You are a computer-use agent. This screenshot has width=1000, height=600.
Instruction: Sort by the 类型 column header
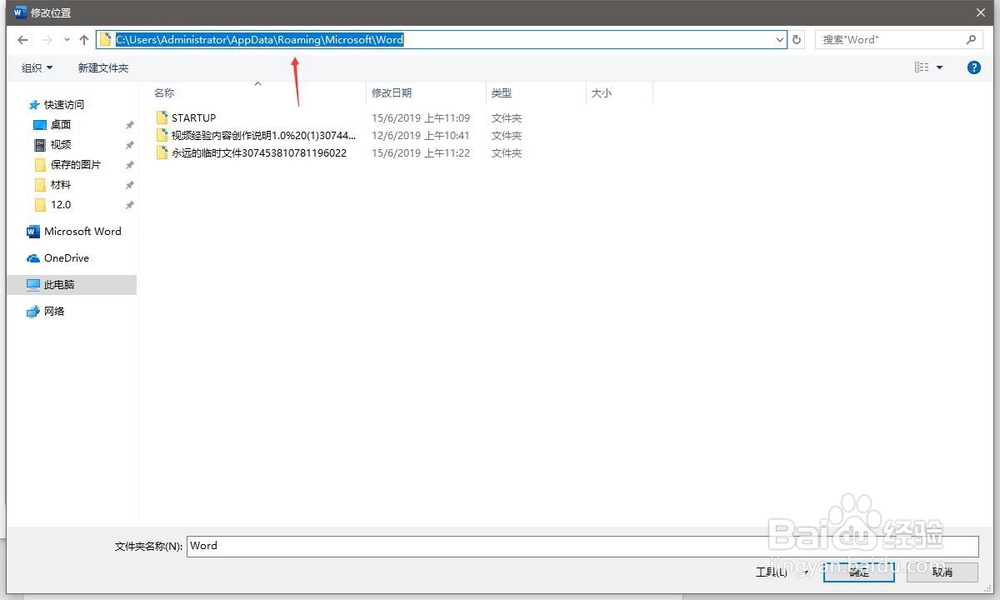pyautogui.click(x=501, y=93)
